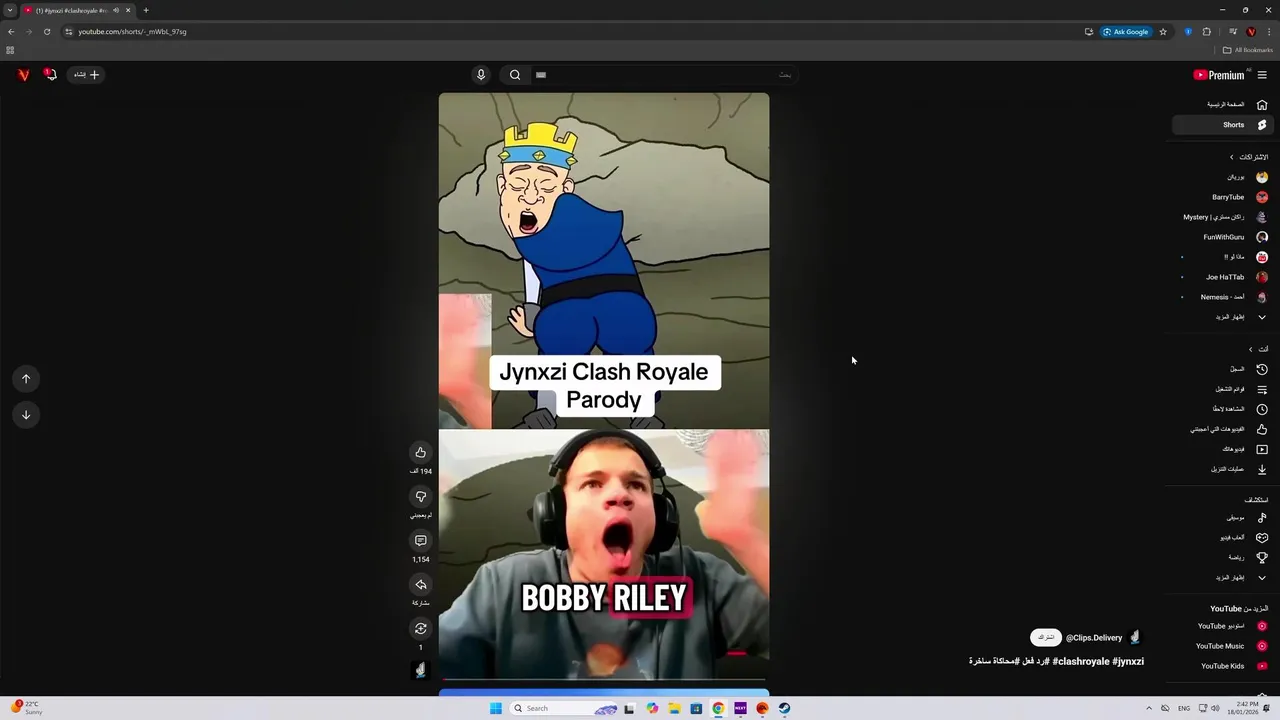Open Downloads sidebar item
This screenshot has height=720, width=1280.
click(x=1222, y=469)
